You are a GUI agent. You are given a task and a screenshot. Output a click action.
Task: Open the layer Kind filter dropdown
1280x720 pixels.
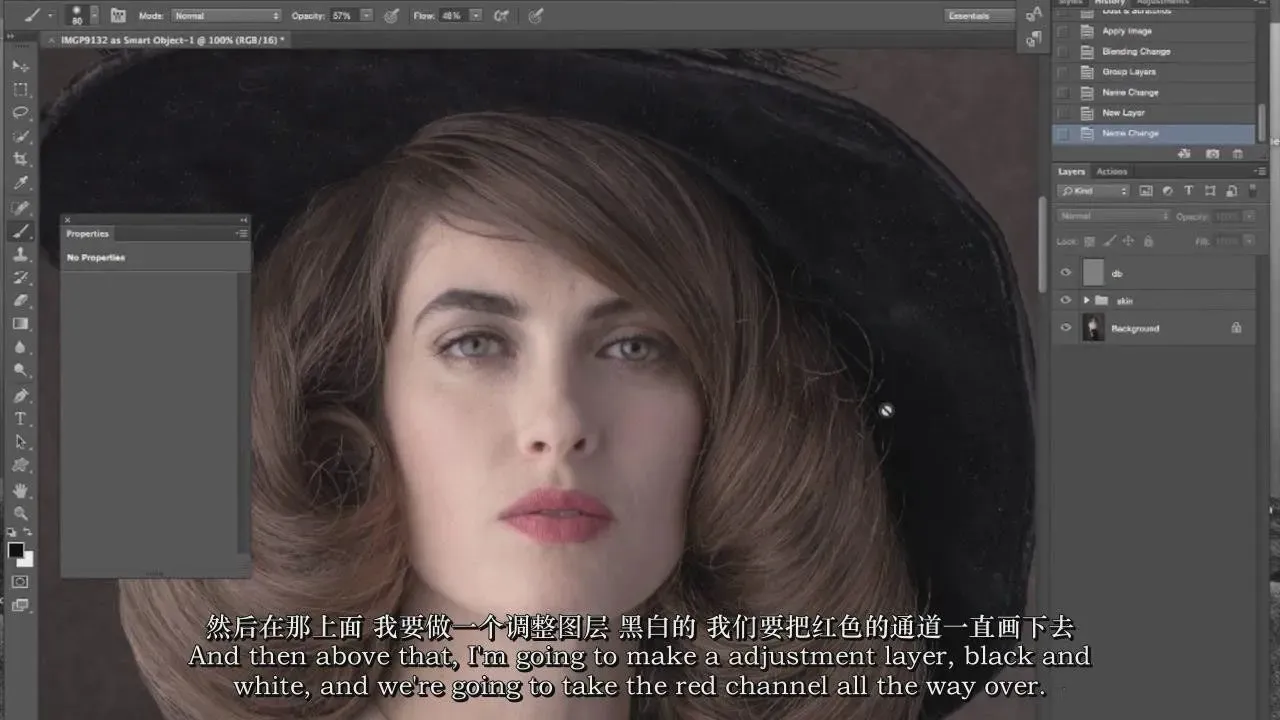click(x=1095, y=191)
